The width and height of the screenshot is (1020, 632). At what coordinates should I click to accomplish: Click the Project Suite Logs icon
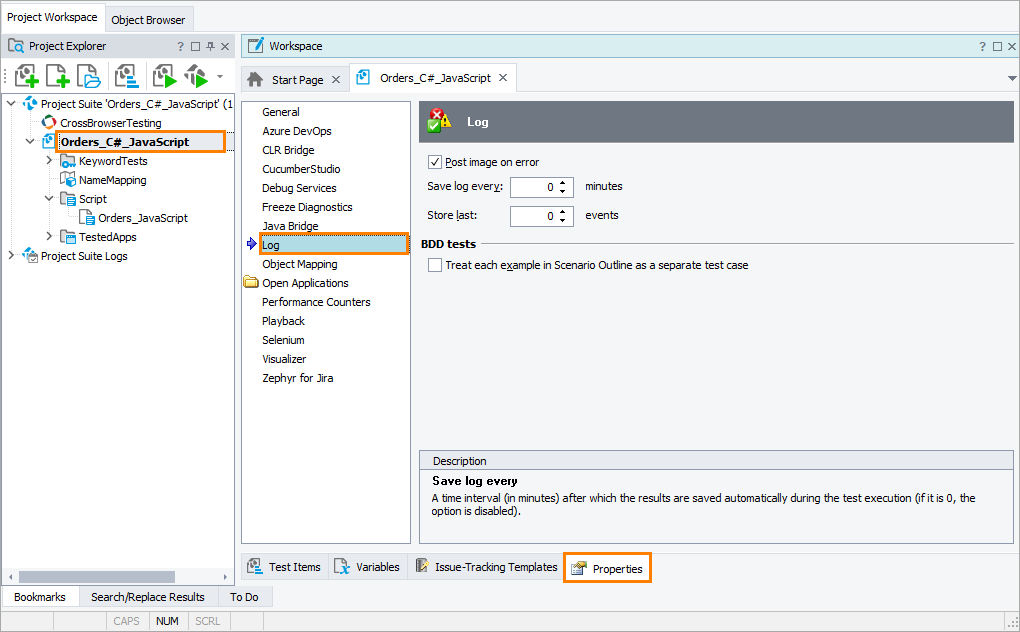point(30,256)
